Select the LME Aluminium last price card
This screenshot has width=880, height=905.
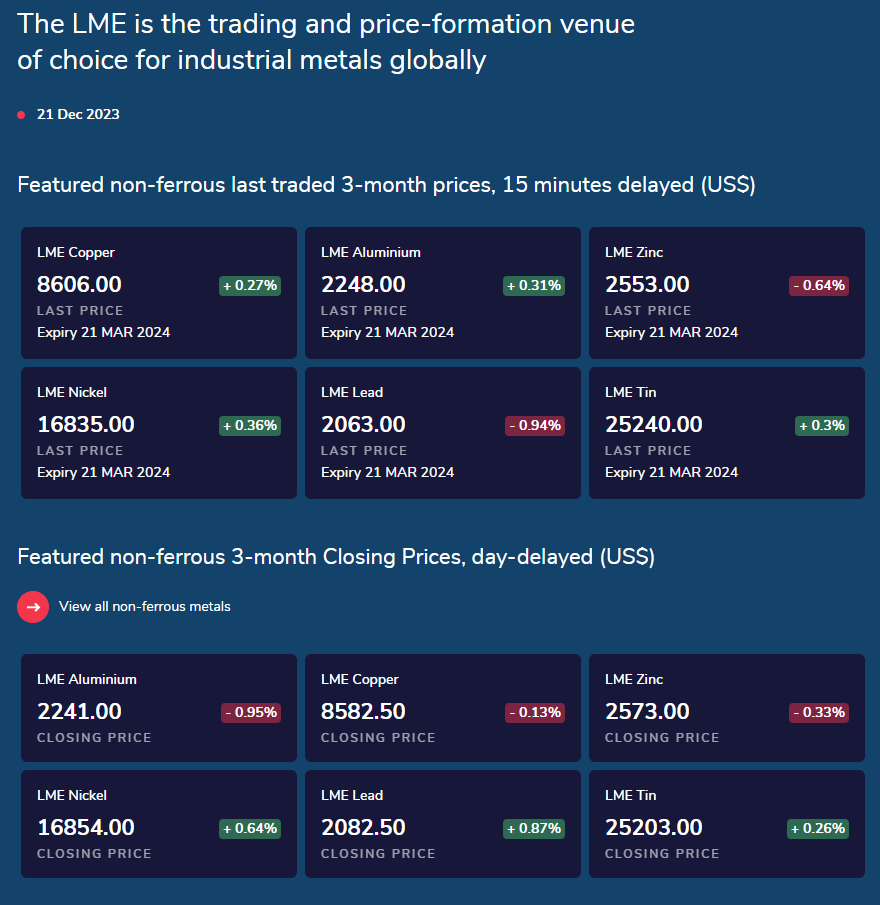tap(443, 293)
